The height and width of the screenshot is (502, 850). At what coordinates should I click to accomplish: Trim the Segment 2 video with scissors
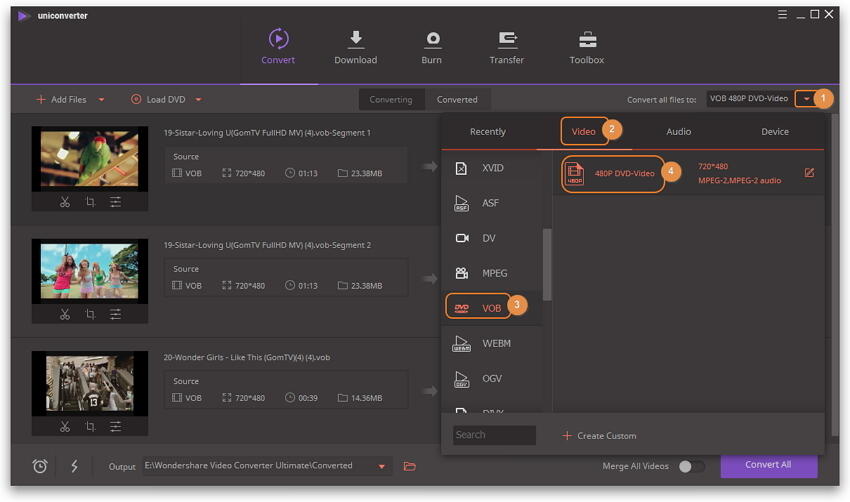(65, 314)
